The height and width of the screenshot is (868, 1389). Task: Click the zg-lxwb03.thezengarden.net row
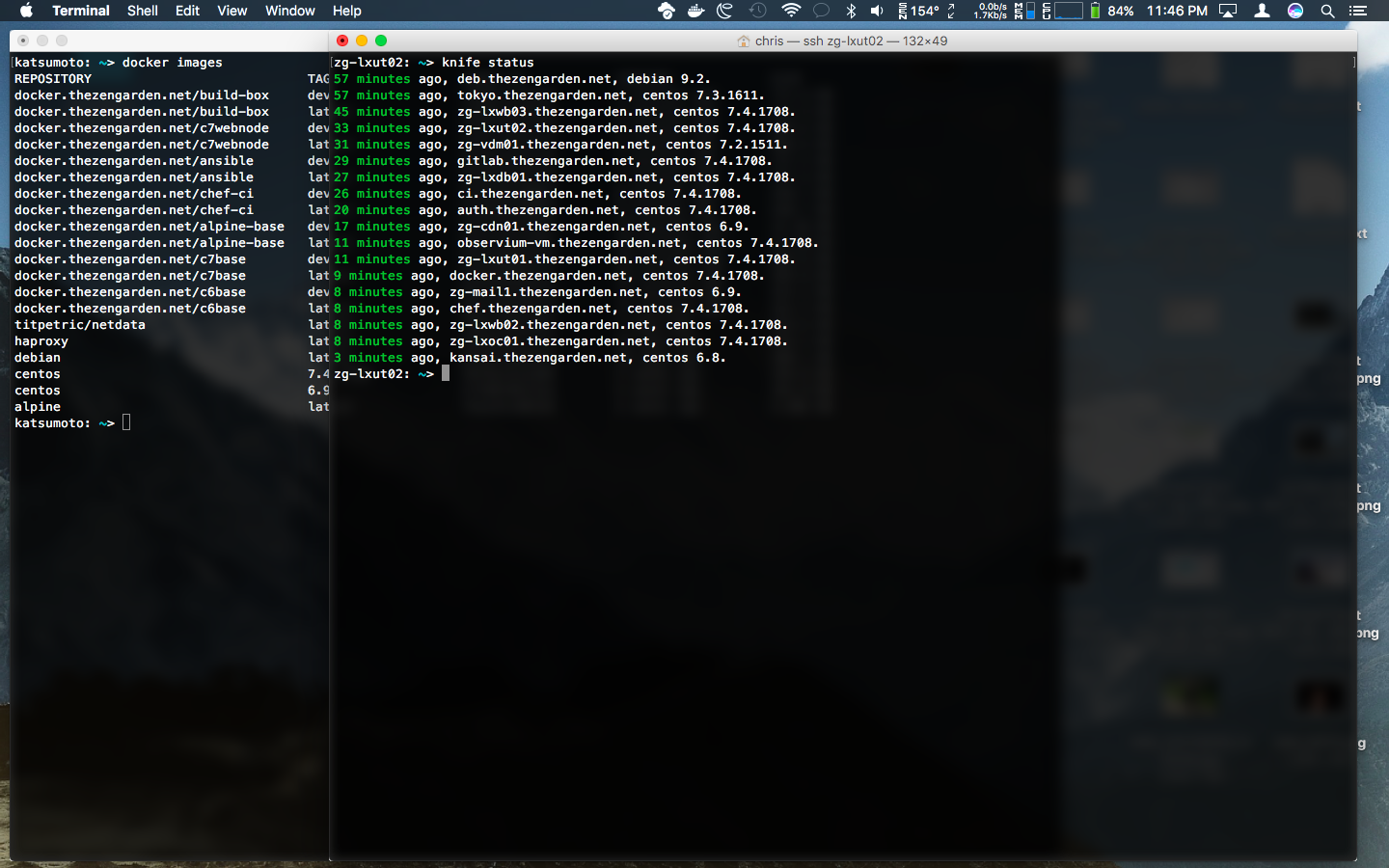tap(564, 112)
